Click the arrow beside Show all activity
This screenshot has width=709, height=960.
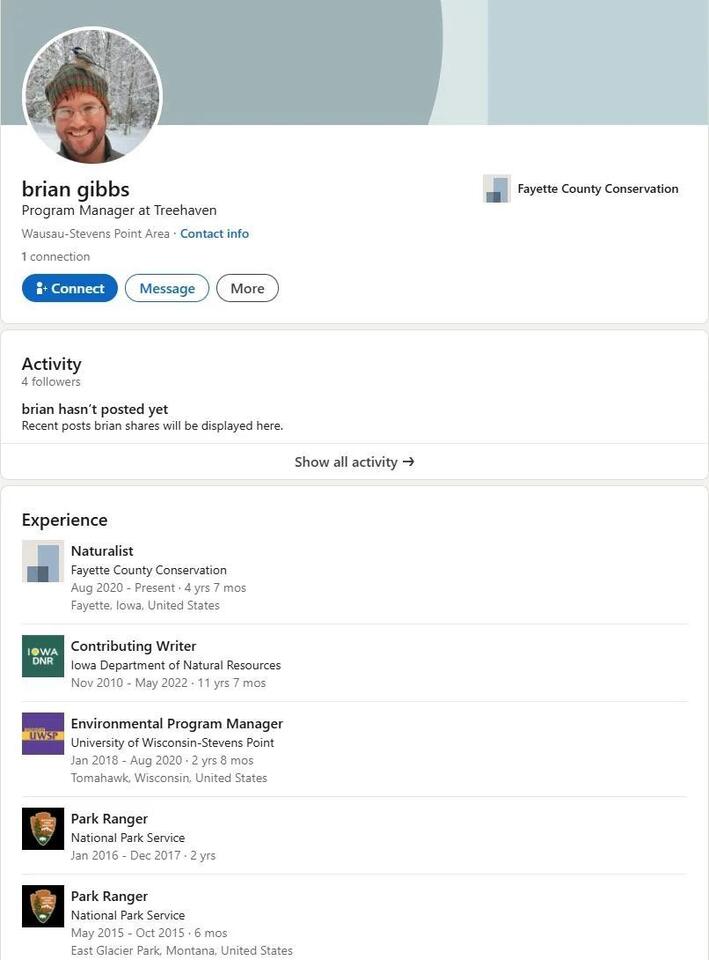pyautogui.click(x=409, y=462)
